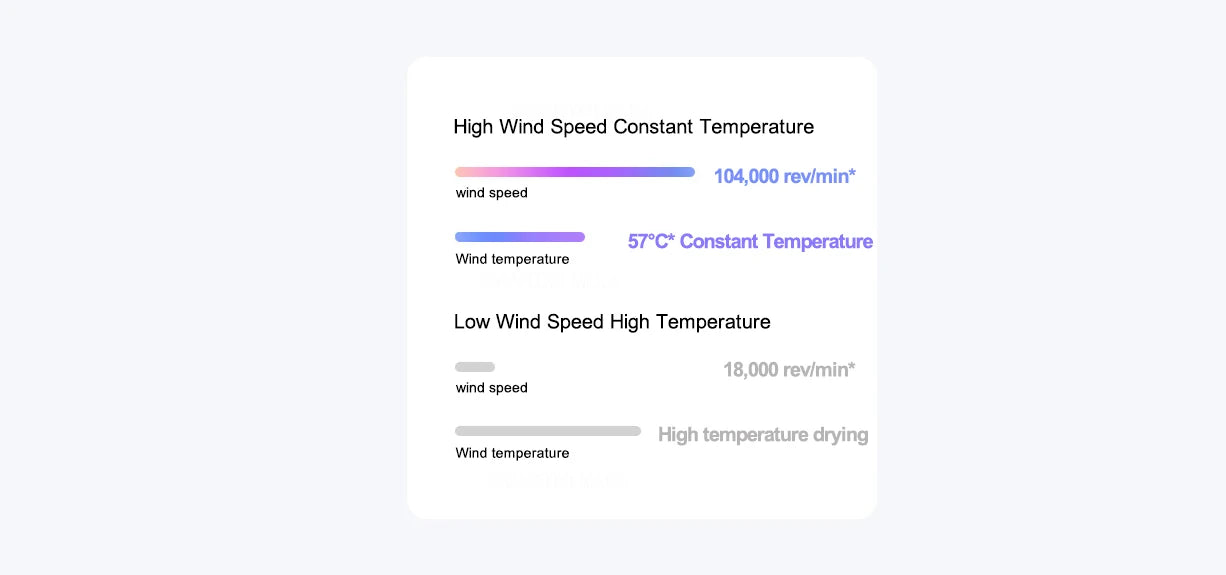1226x575 pixels.
Task: Click the High Wind Speed Constant Temperature heading
Action: coord(633,127)
